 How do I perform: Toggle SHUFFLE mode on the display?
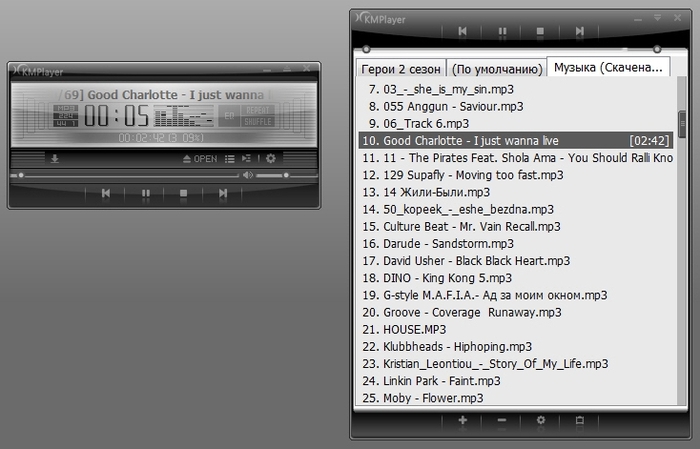[x=258, y=122]
